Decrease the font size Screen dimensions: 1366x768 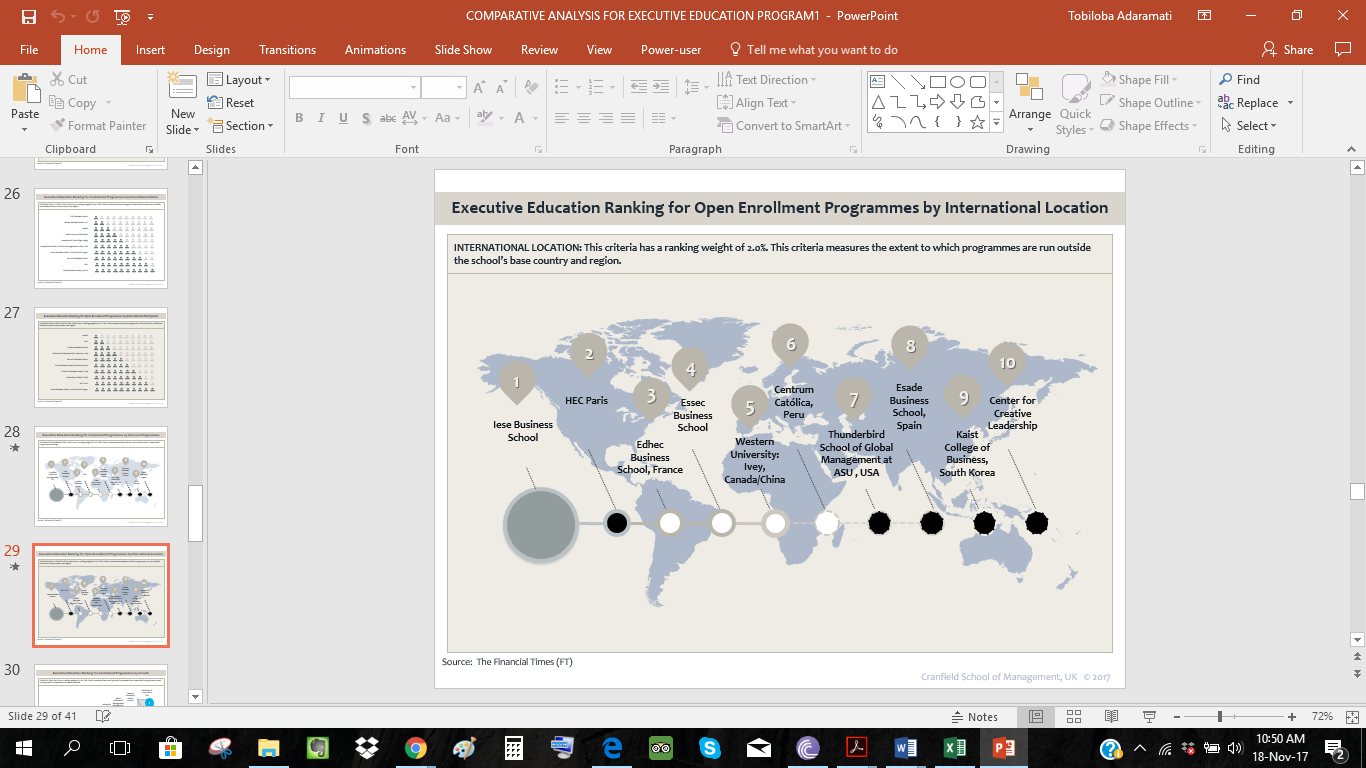pos(503,88)
